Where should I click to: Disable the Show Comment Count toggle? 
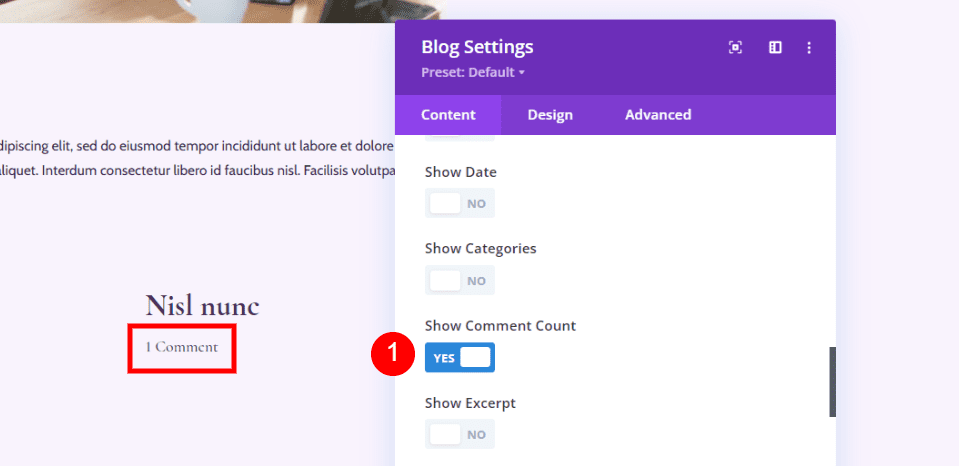click(x=460, y=357)
